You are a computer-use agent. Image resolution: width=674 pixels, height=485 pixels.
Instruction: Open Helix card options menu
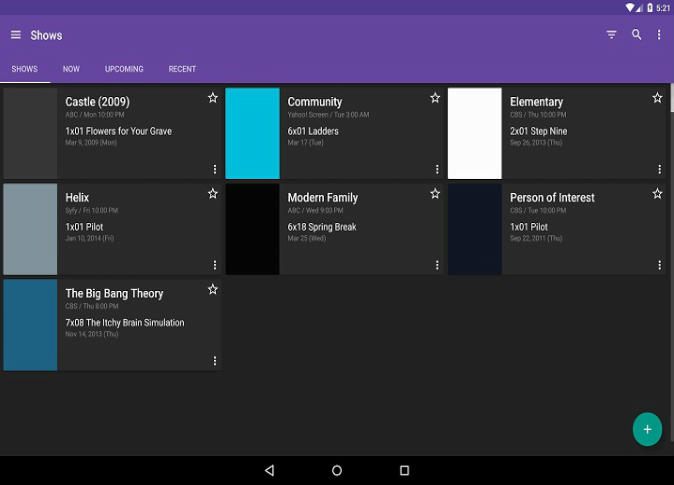coord(215,265)
